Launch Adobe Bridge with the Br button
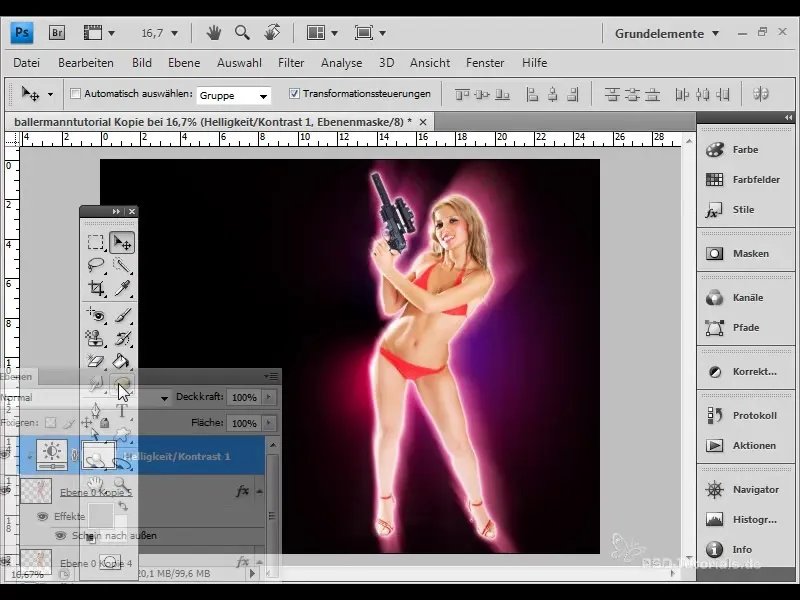This screenshot has width=800, height=600. [57, 33]
